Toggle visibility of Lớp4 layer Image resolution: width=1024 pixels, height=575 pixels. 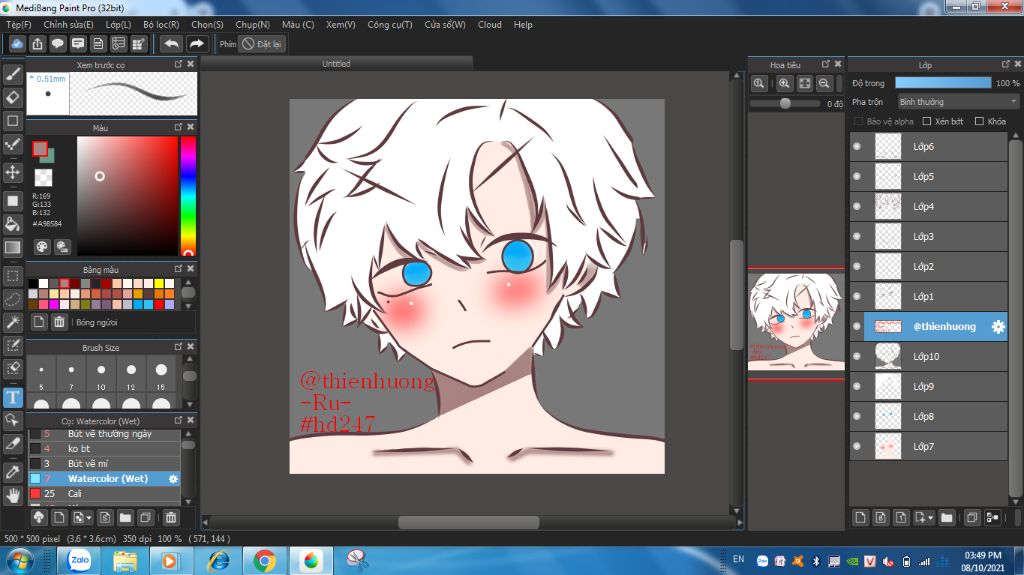coord(857,206)
